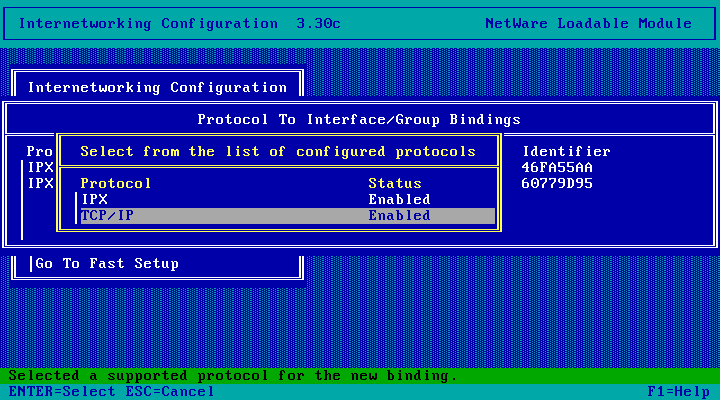The width and height of the screenshot is (720, 400).
Task: Click the green status message about new binding
Action: (233, 376)
